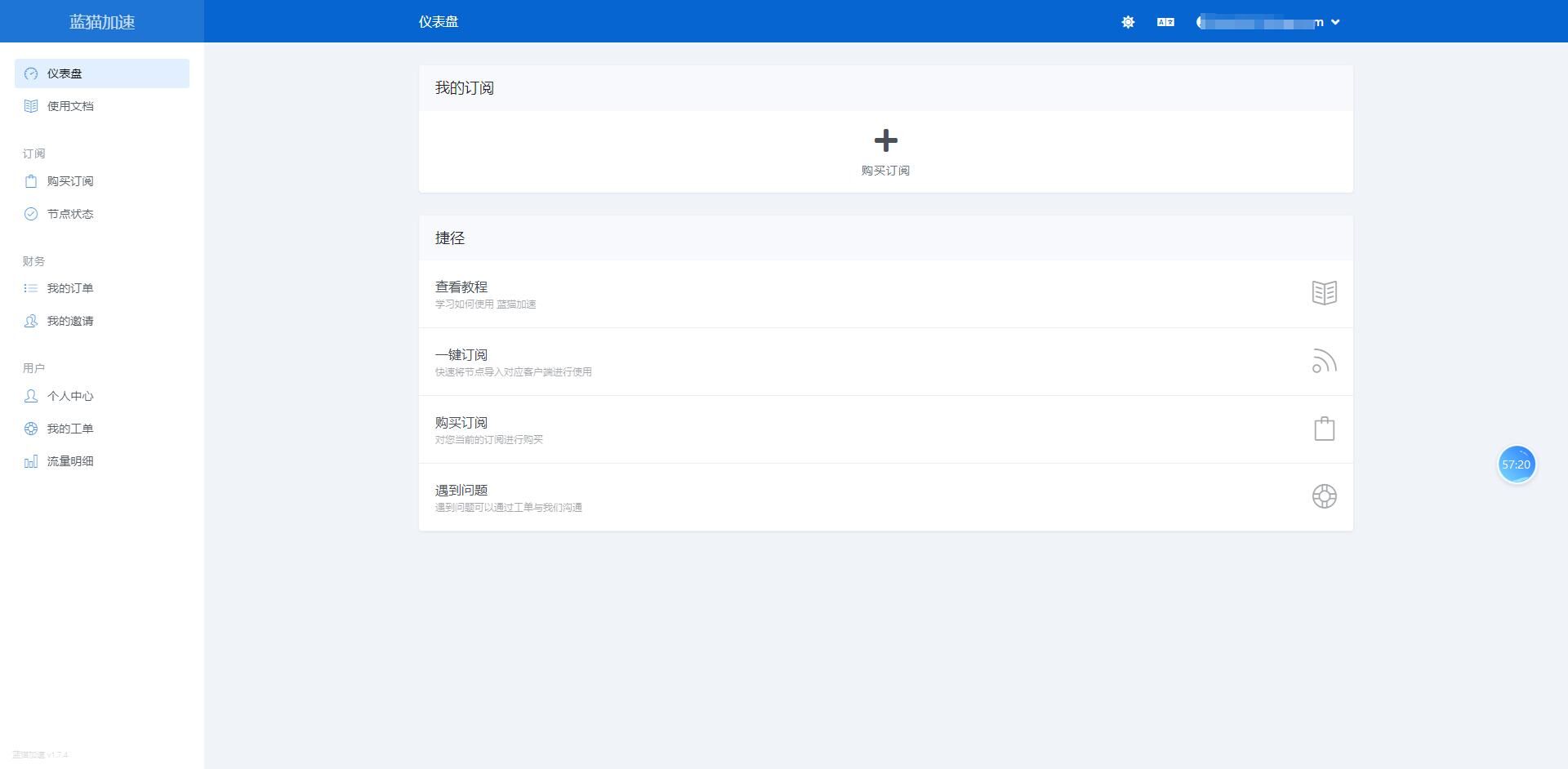Open 我的订单 in the sidebar
Image resolution: width=1568 pixels, height=769 pixels.
tap(102, 288)
